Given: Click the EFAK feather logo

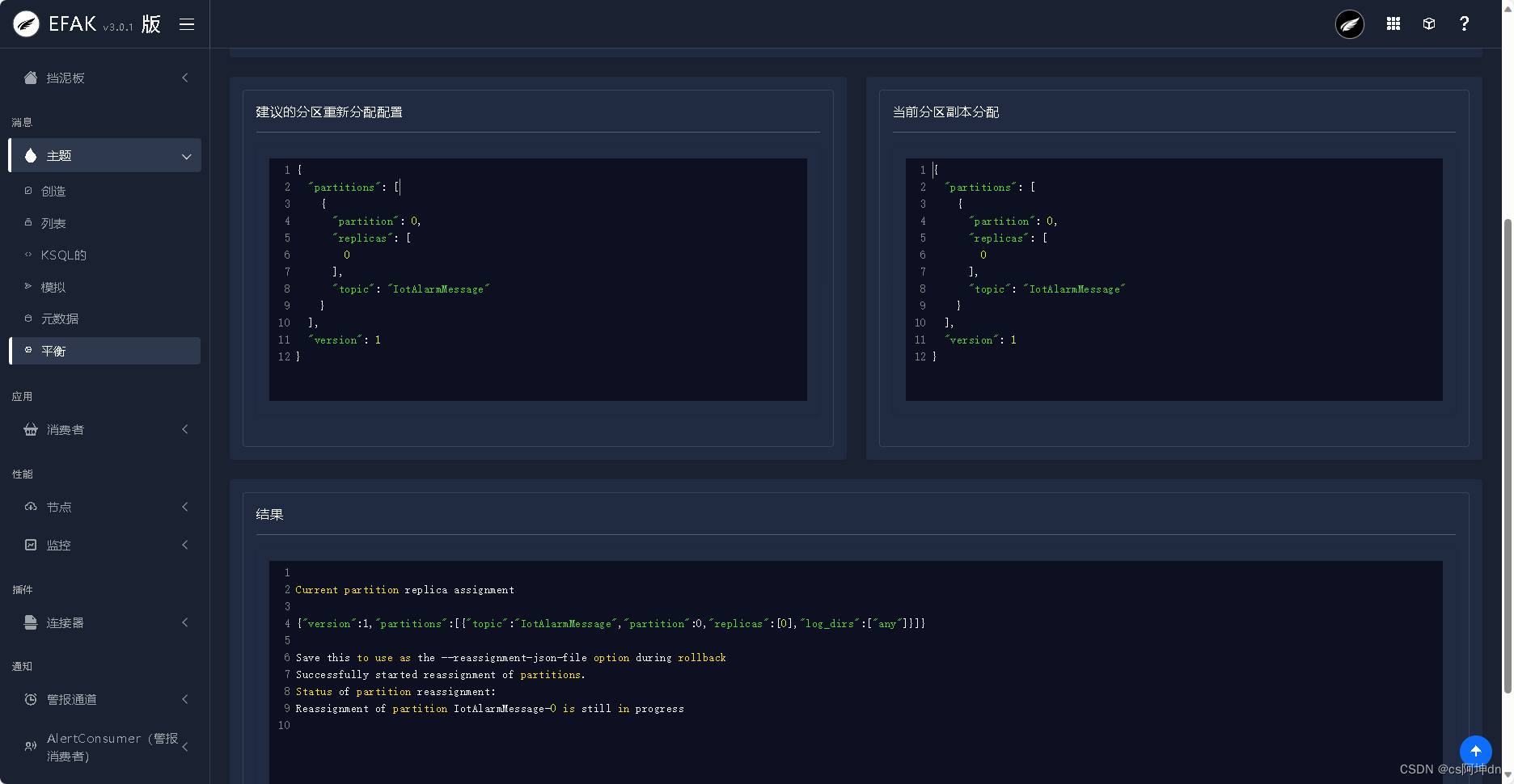Looking at the screenshot, I should [x=25, y=23].
